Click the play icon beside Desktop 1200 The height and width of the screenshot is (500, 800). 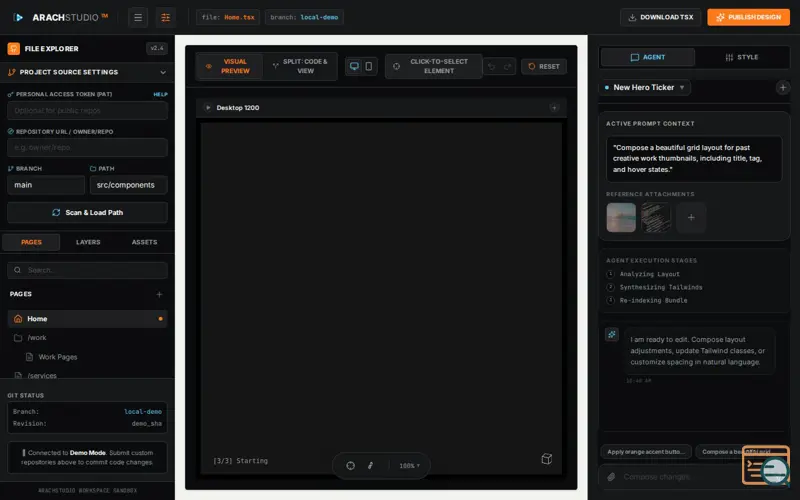(x=208, y=108)
